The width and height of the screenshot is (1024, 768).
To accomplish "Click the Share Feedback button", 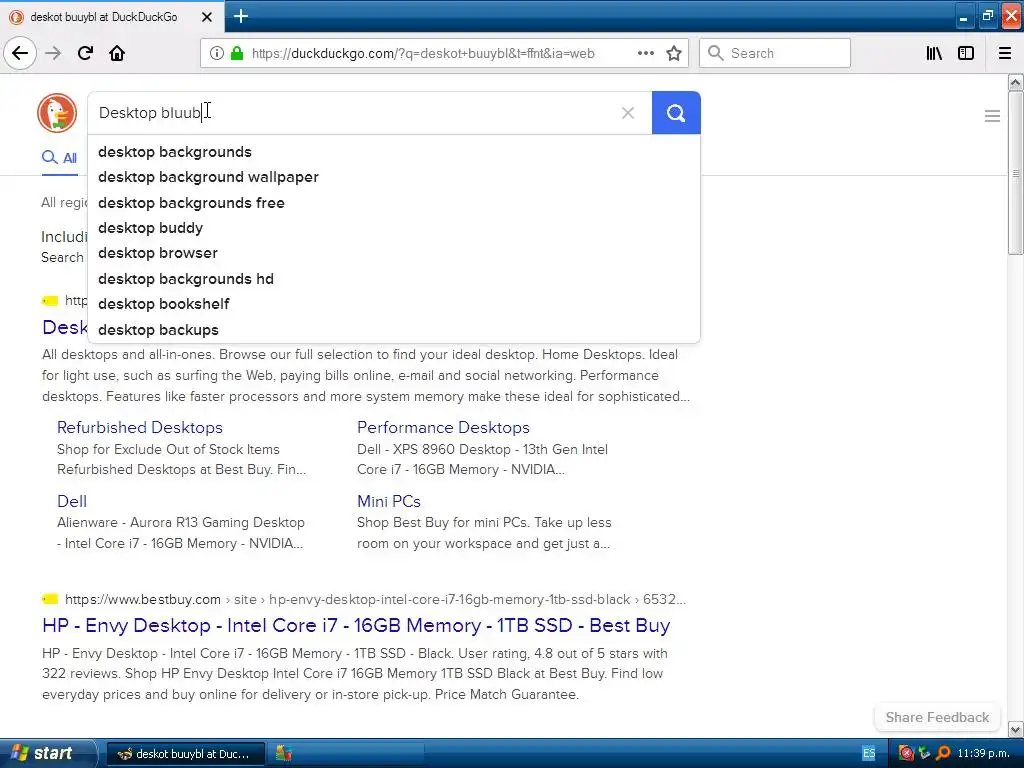I will pos(937,717).
